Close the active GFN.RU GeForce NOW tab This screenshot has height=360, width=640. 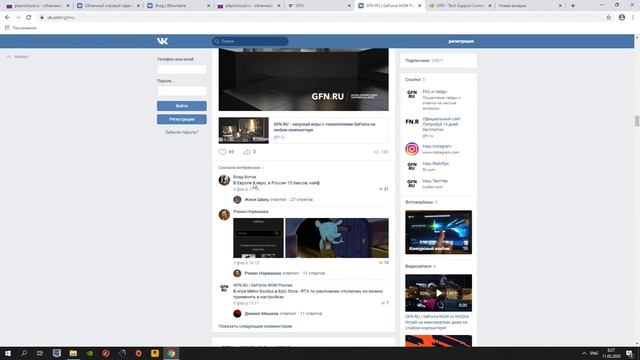[x=419, y=6]
